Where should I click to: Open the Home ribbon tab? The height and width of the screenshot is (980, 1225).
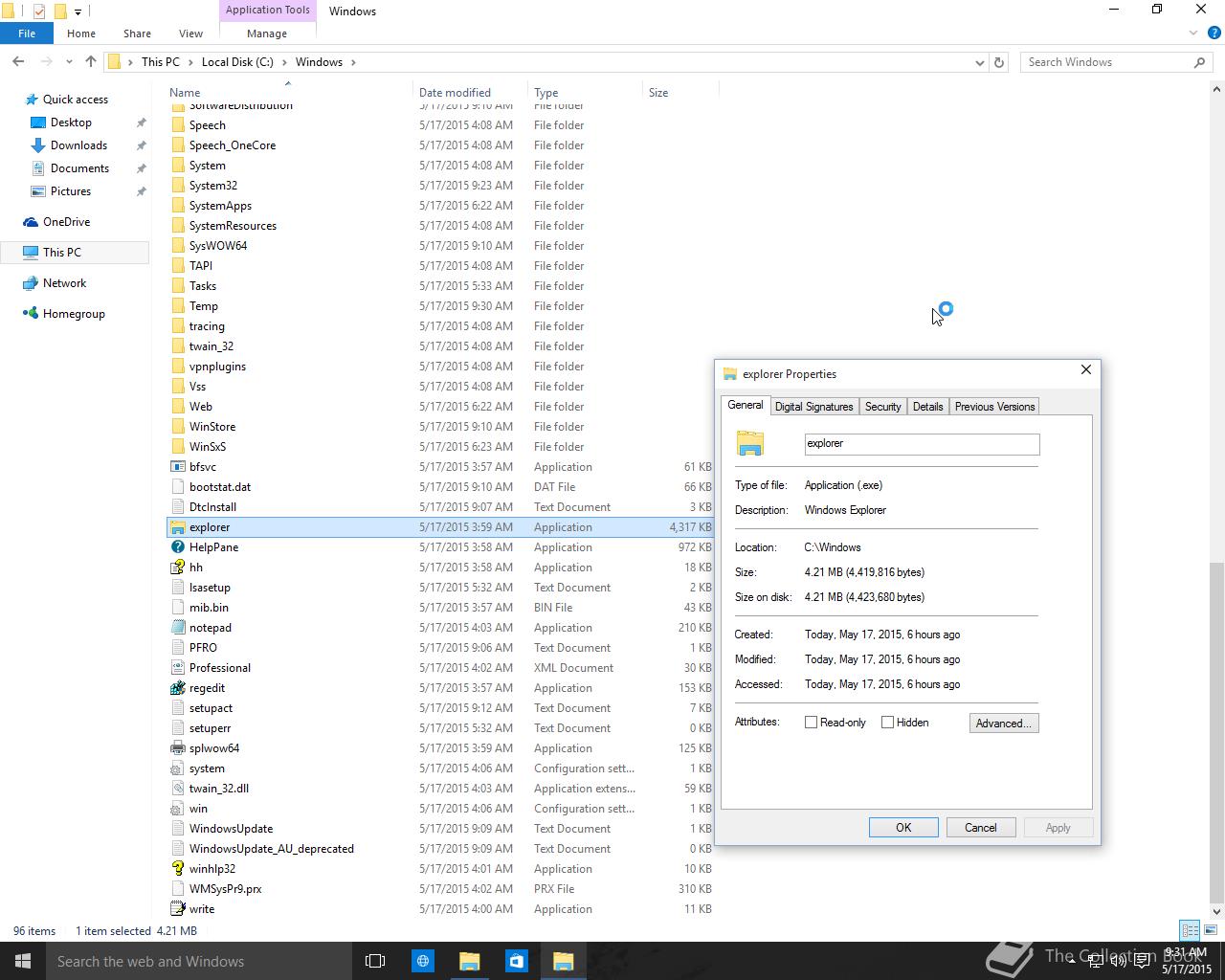point(81,33)
